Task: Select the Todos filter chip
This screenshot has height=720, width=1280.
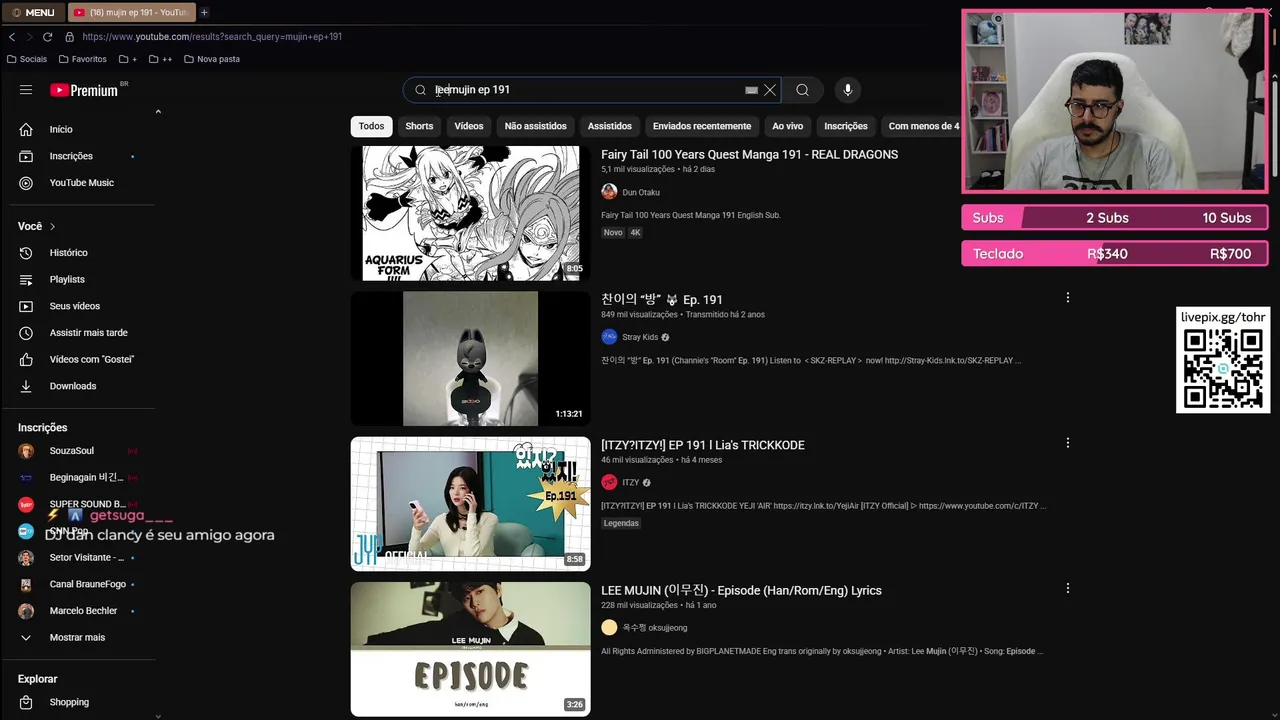Action: tap(371, 126)
